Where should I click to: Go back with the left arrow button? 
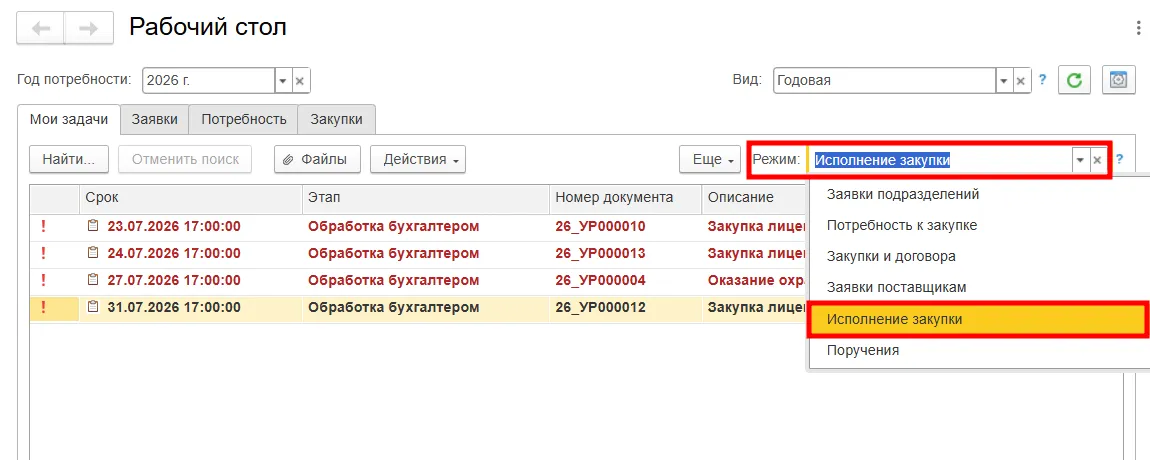40,29
